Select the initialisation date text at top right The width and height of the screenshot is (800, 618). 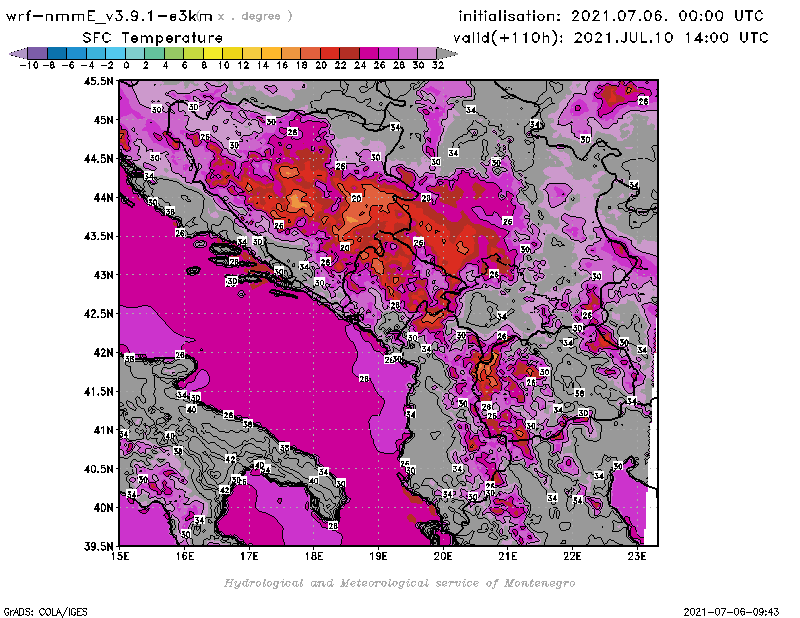click(x=611, y=16)
